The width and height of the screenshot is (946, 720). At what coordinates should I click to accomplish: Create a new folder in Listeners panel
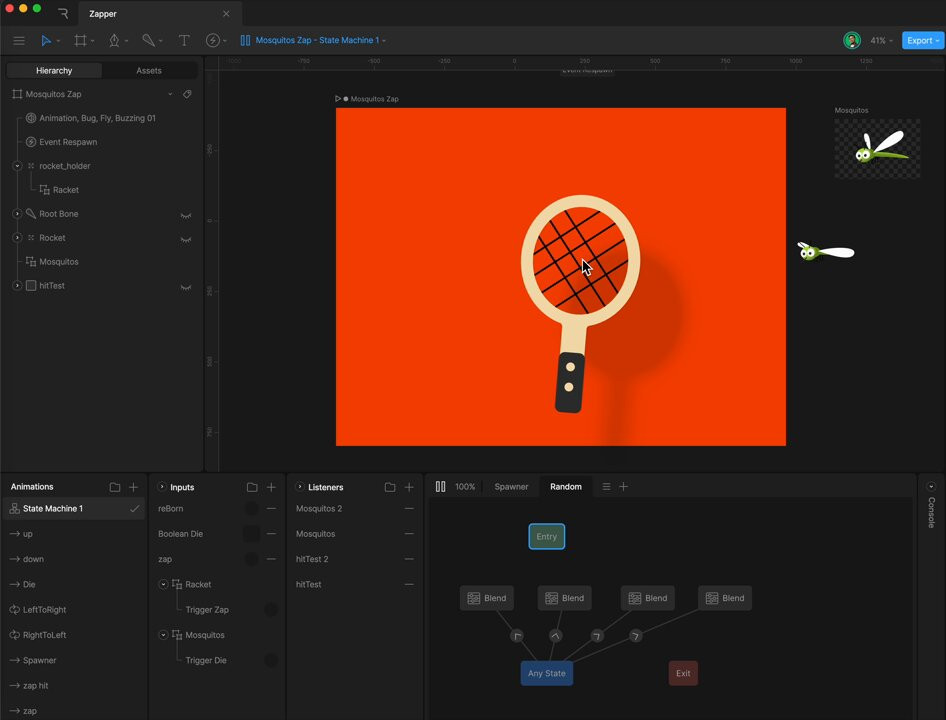click(389, 487)
